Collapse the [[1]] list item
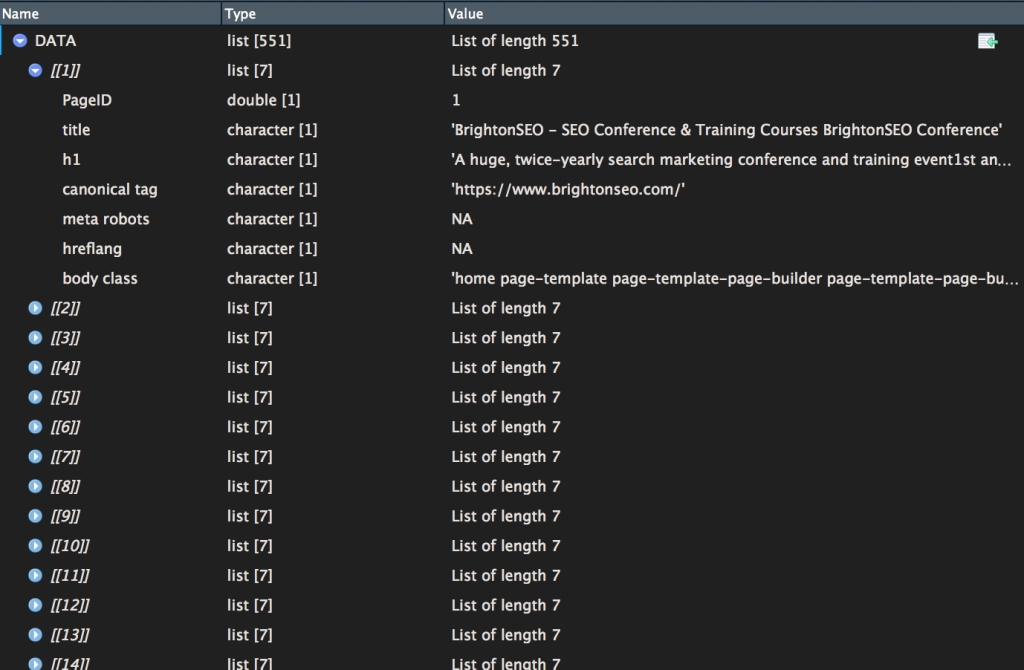Viewport: 1024px width, 670px height. pos(36,70)
